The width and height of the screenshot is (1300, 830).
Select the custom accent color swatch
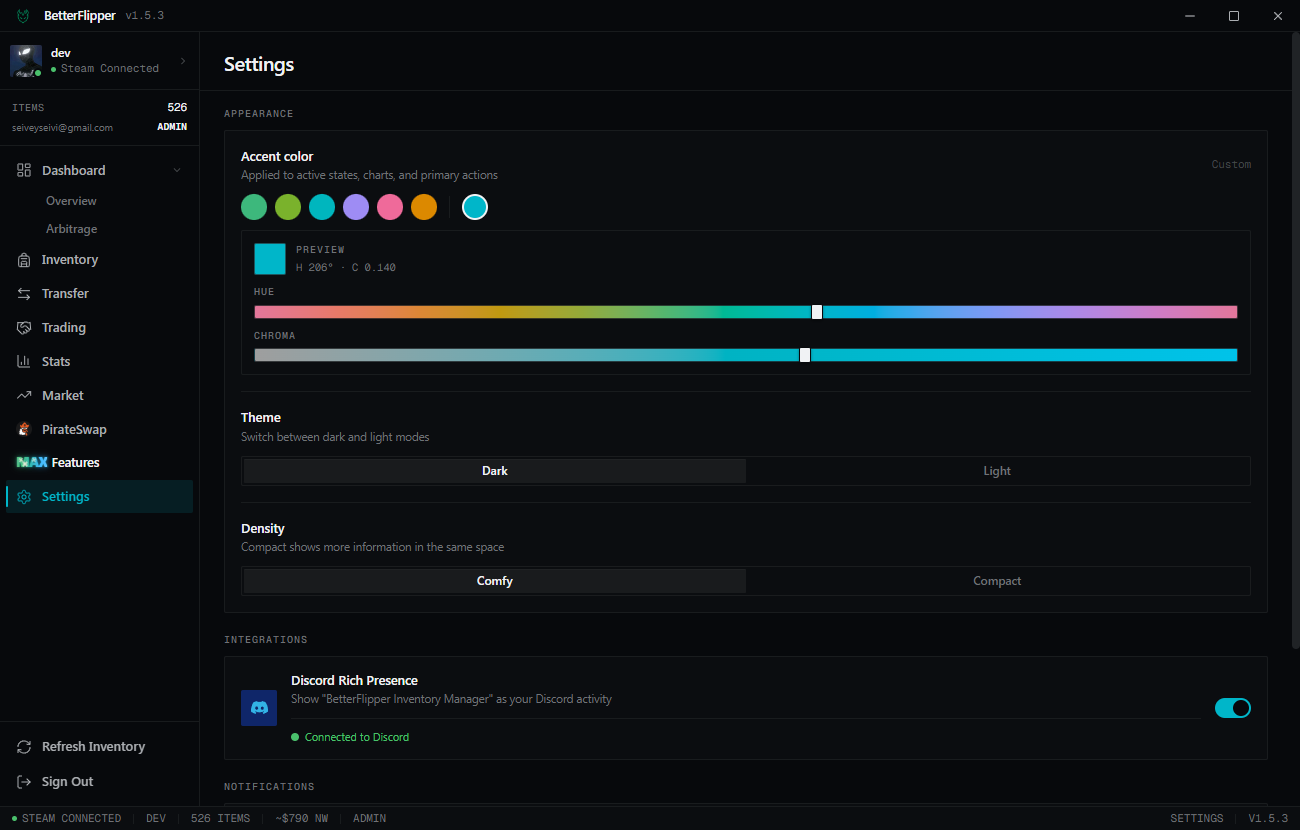[x=475, y=207]
